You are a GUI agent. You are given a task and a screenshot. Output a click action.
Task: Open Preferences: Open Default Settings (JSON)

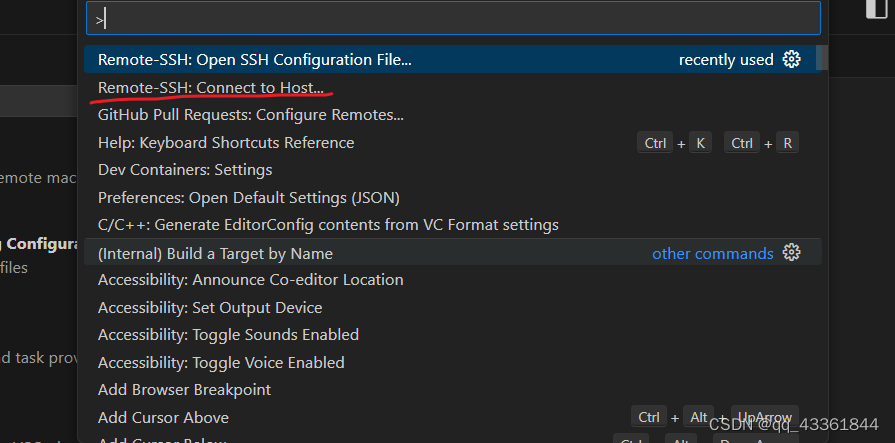pos(453,198)
